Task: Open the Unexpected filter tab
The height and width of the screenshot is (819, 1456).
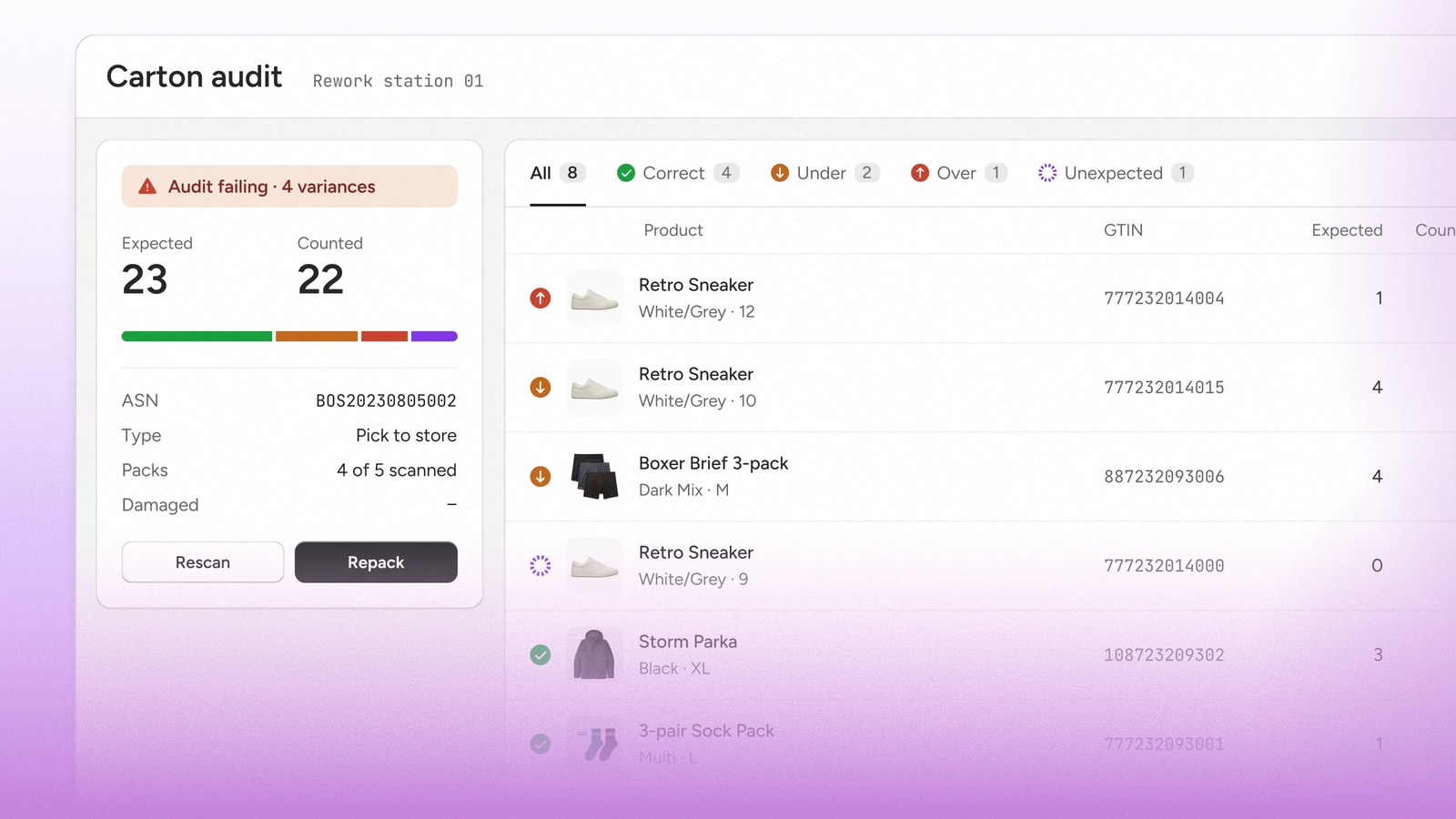Action: point(1116,173)
